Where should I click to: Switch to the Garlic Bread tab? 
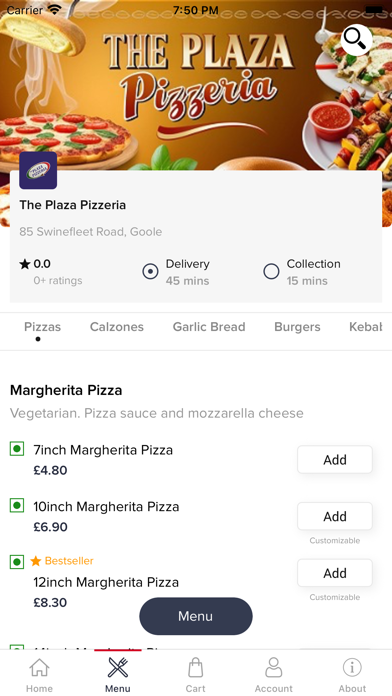pyautogui.click(x=209, y=327)
